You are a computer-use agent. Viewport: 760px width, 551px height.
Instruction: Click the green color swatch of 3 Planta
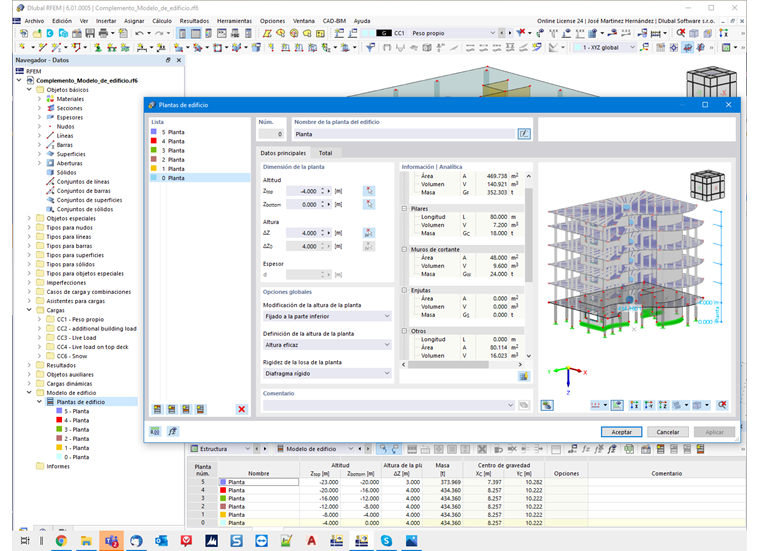pyautogui.click(x=154, y=150)
